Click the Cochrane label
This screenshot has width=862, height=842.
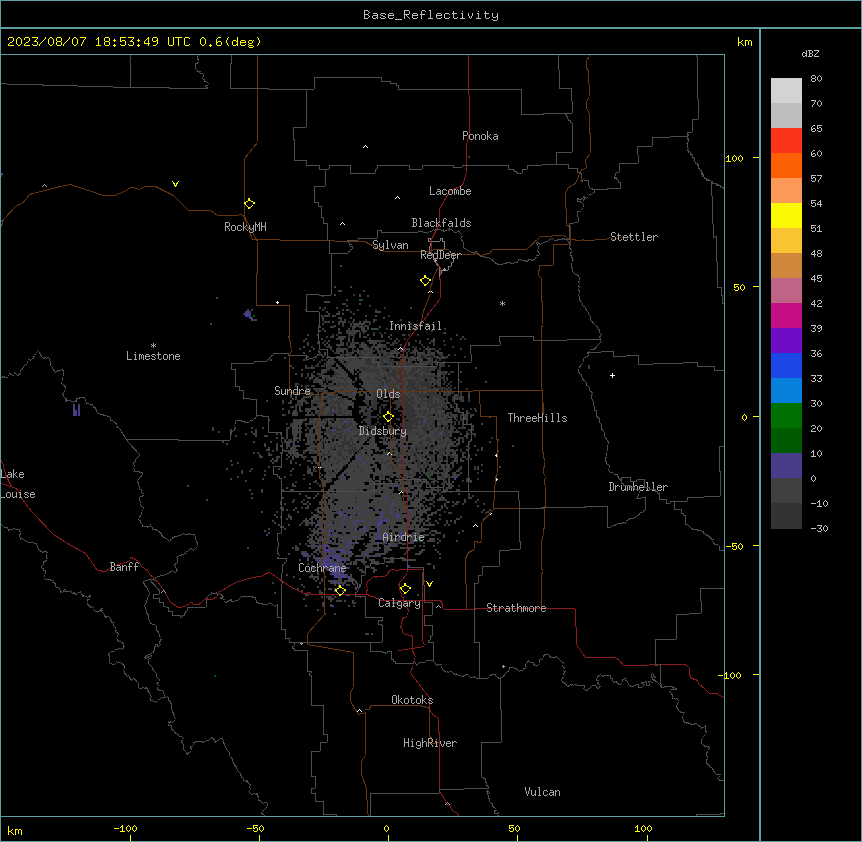point(322,568)
